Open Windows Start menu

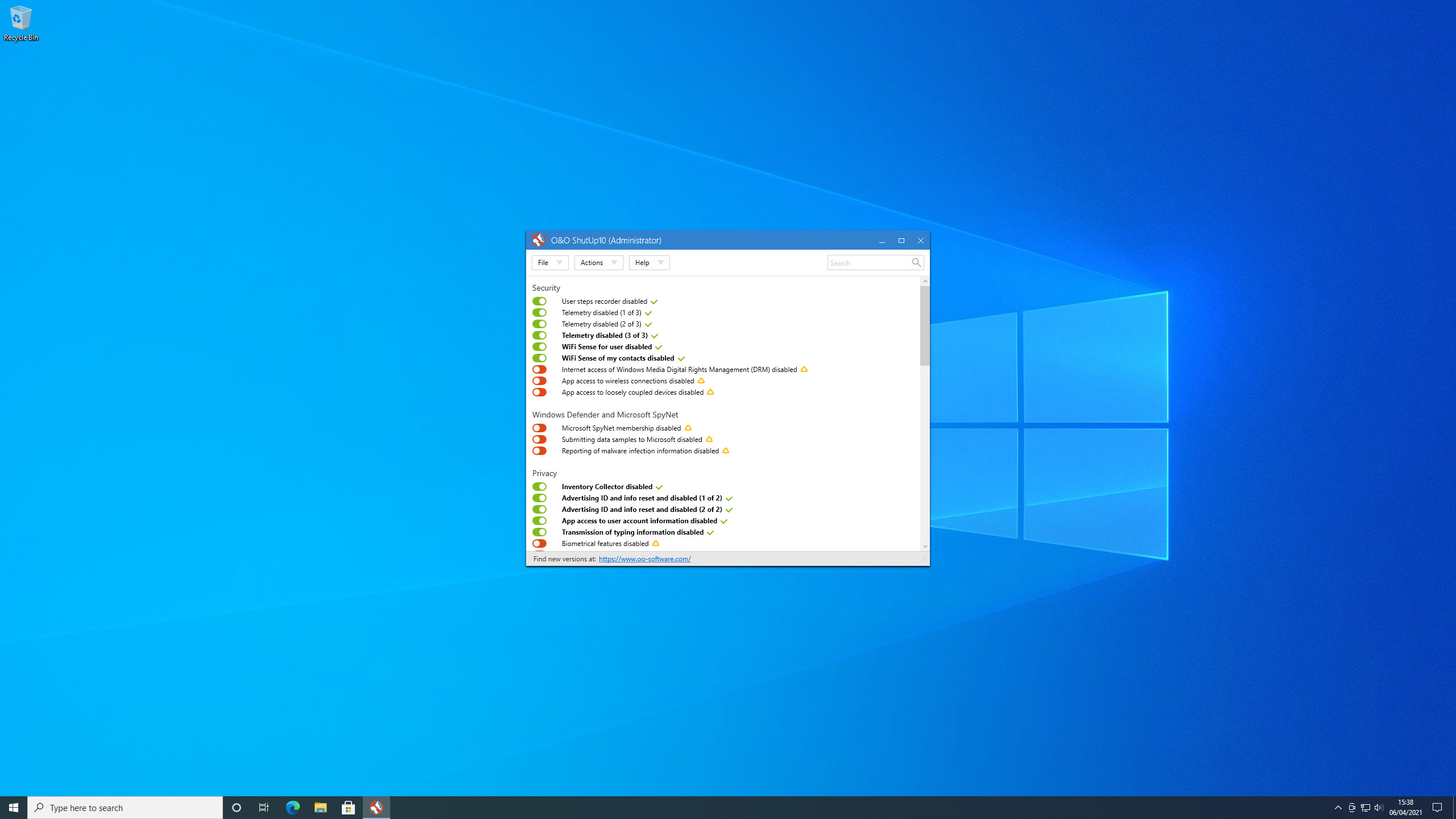pyautogui.click(x=14, y=808)
